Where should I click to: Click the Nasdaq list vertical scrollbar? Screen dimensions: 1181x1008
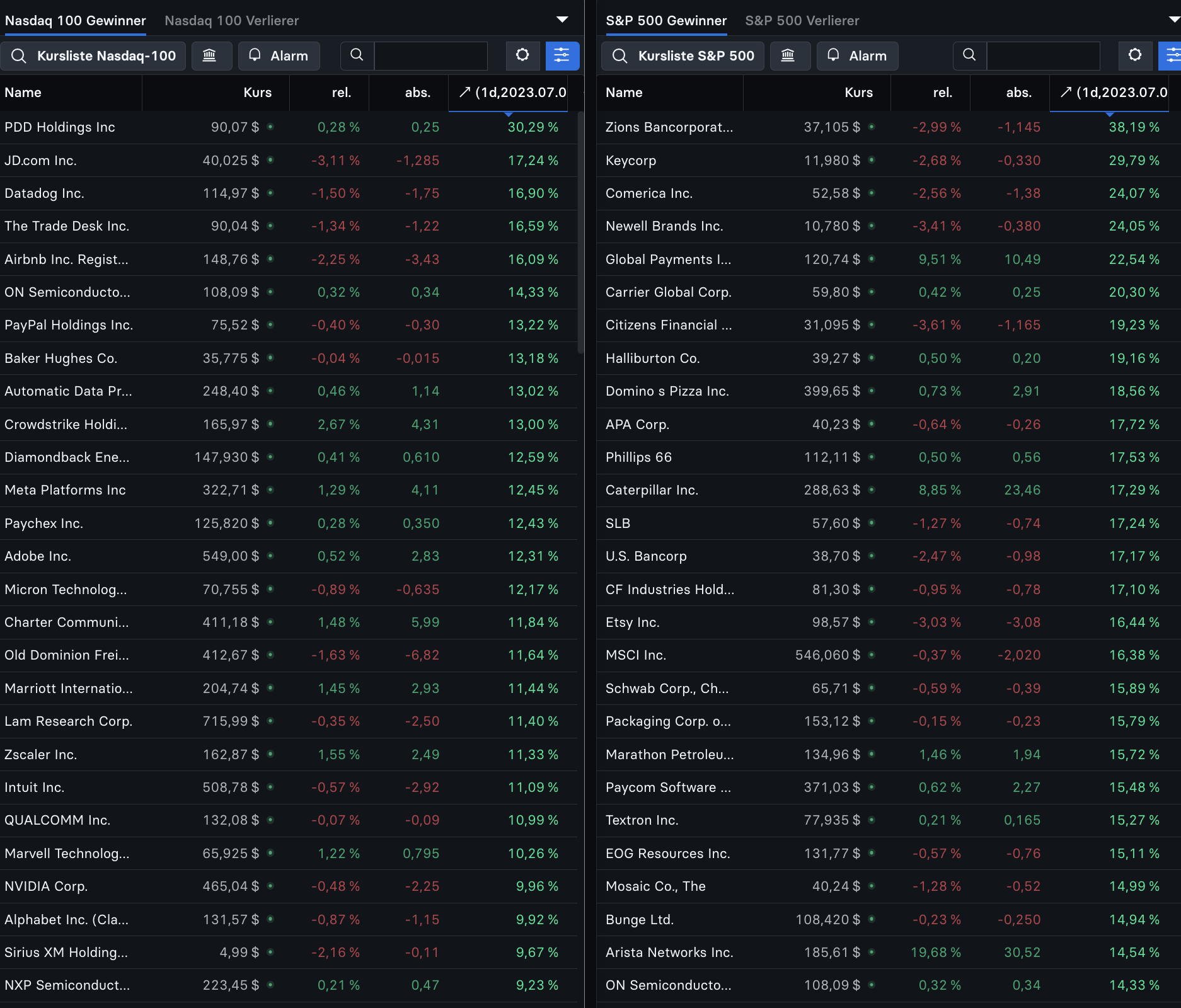[x=580, y=233]
